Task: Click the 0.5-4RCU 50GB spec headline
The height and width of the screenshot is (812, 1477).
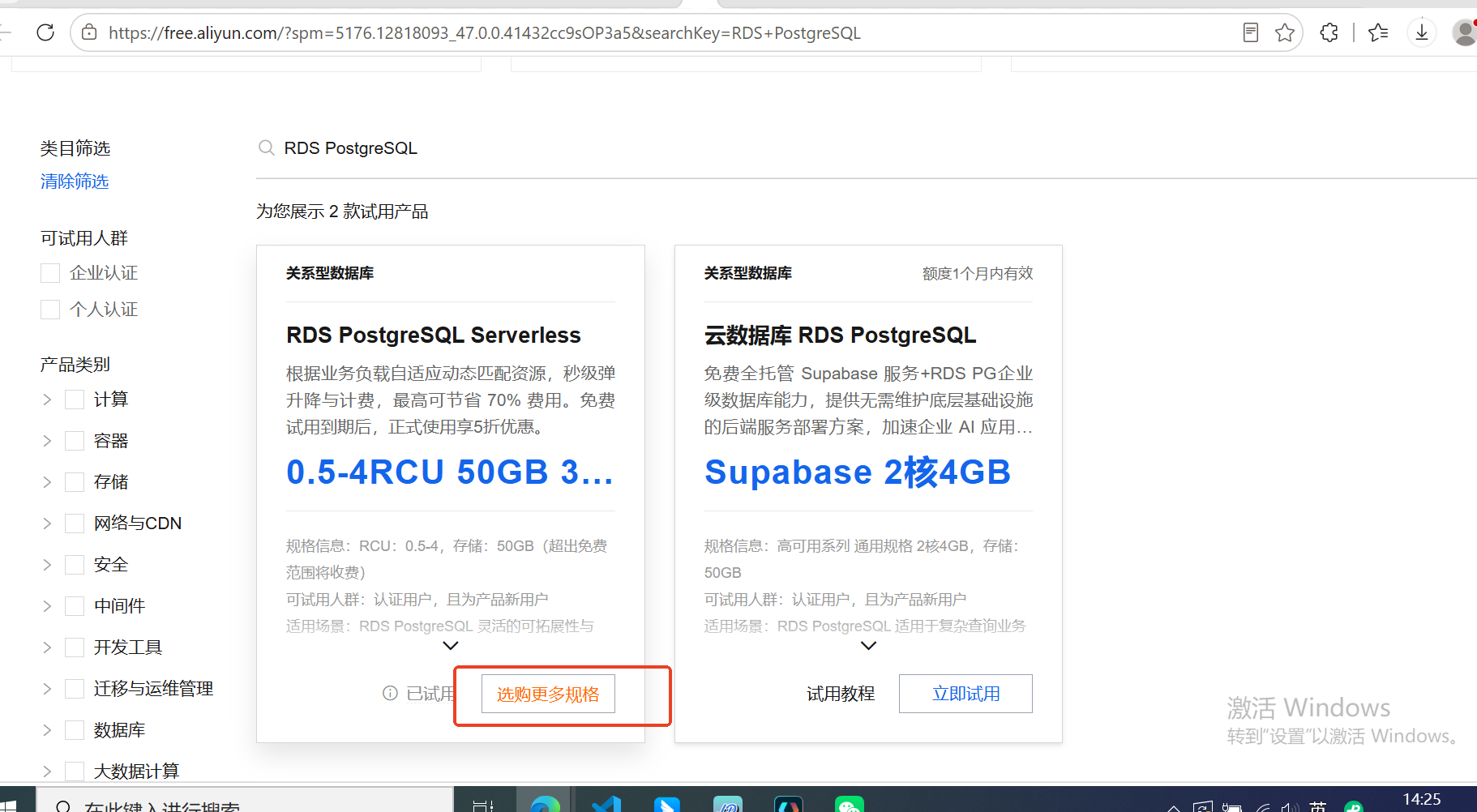Action: pyautogui.click(x=450, y=472)
